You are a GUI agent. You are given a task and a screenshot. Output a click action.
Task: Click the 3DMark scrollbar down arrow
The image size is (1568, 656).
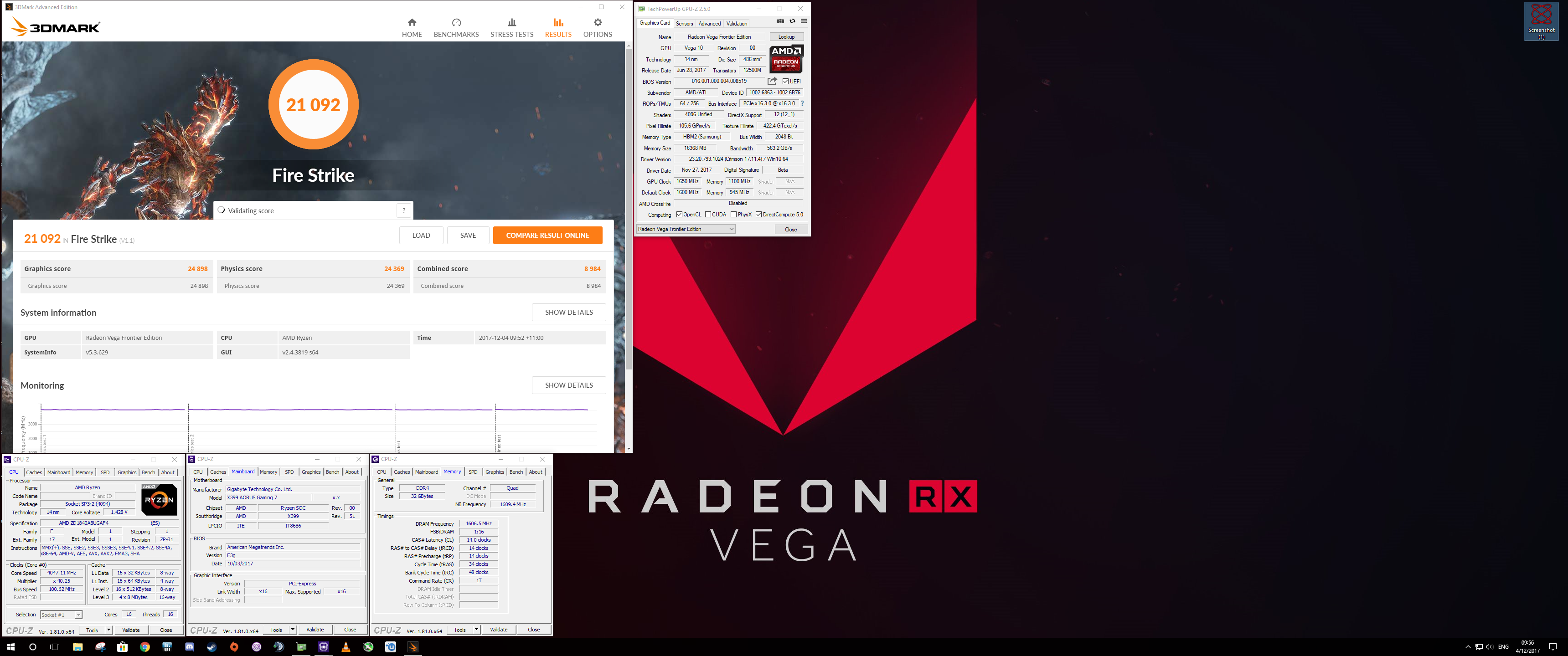click(x=628, y=448)
